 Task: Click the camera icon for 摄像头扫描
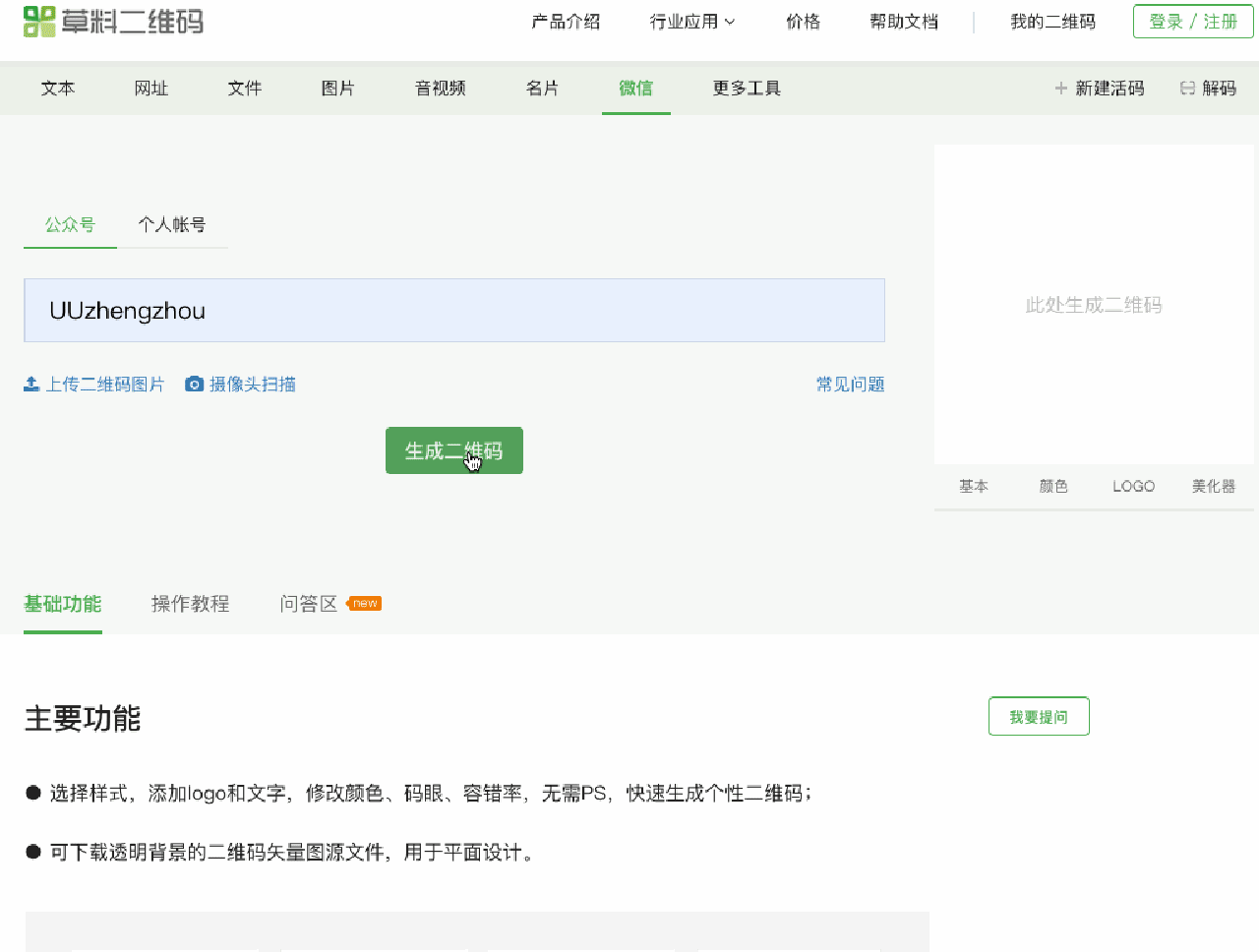point(195,385)
